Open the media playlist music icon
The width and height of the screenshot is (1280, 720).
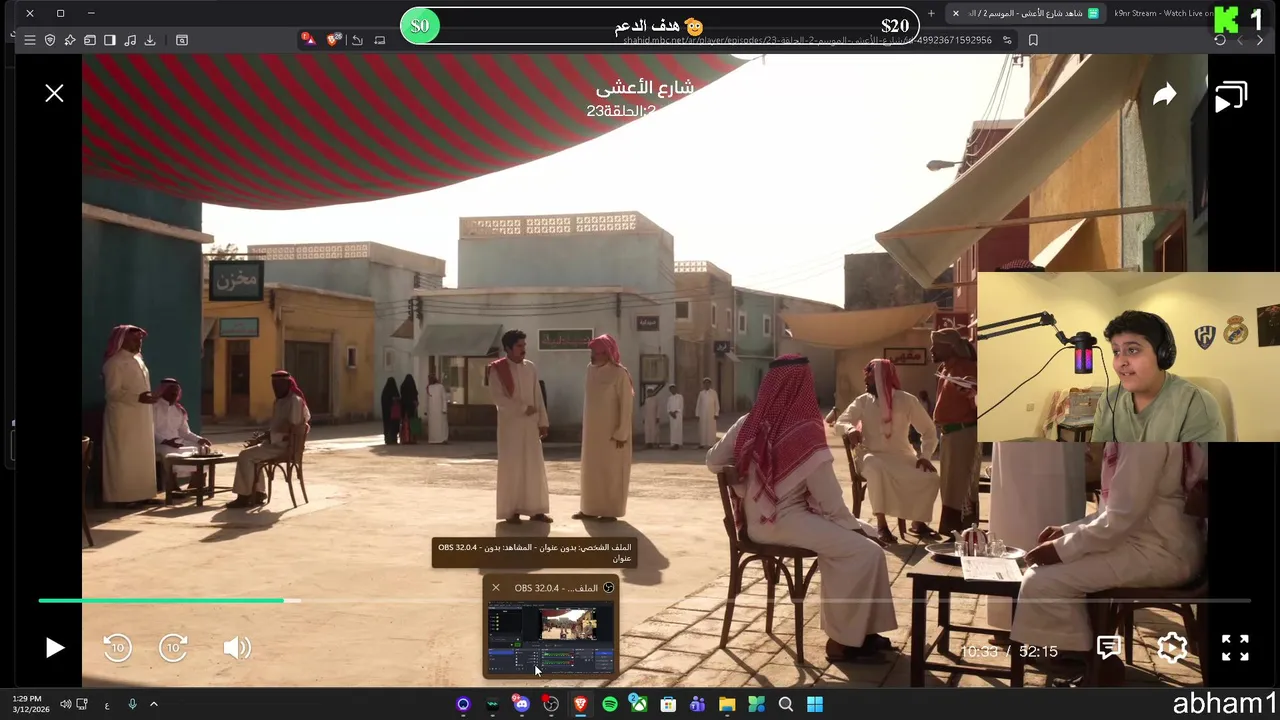130,40
